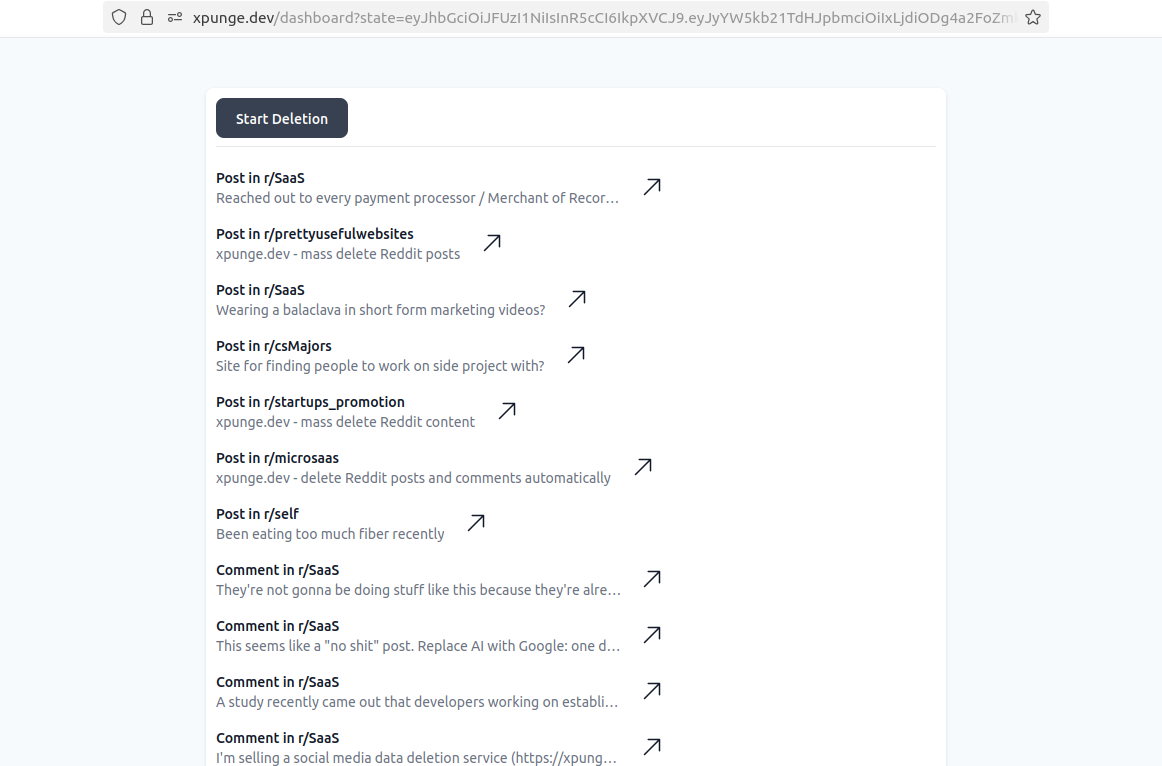Select text 'Been eating too much fiber recently'

click(x=330, y=534)
